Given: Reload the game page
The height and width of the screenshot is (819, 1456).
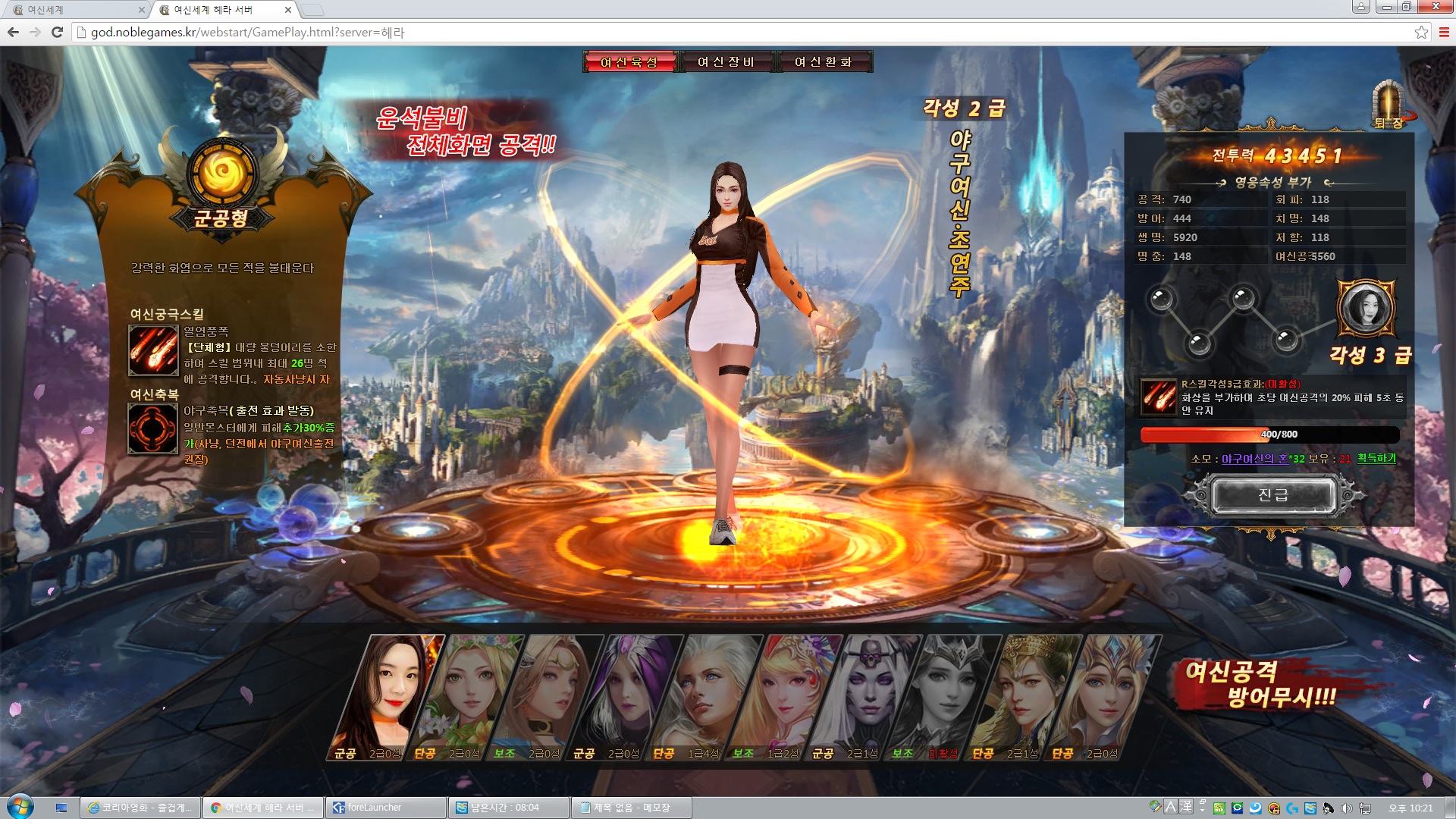Looking at the screenshot, I should [57, 32].
